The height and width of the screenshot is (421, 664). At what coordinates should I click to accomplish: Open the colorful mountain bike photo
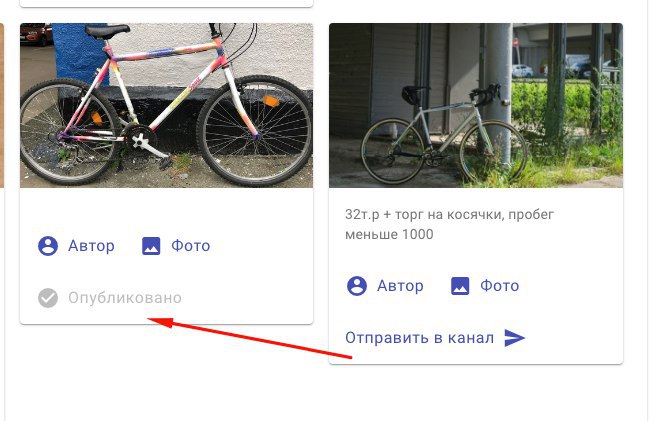tap(166, 105)
